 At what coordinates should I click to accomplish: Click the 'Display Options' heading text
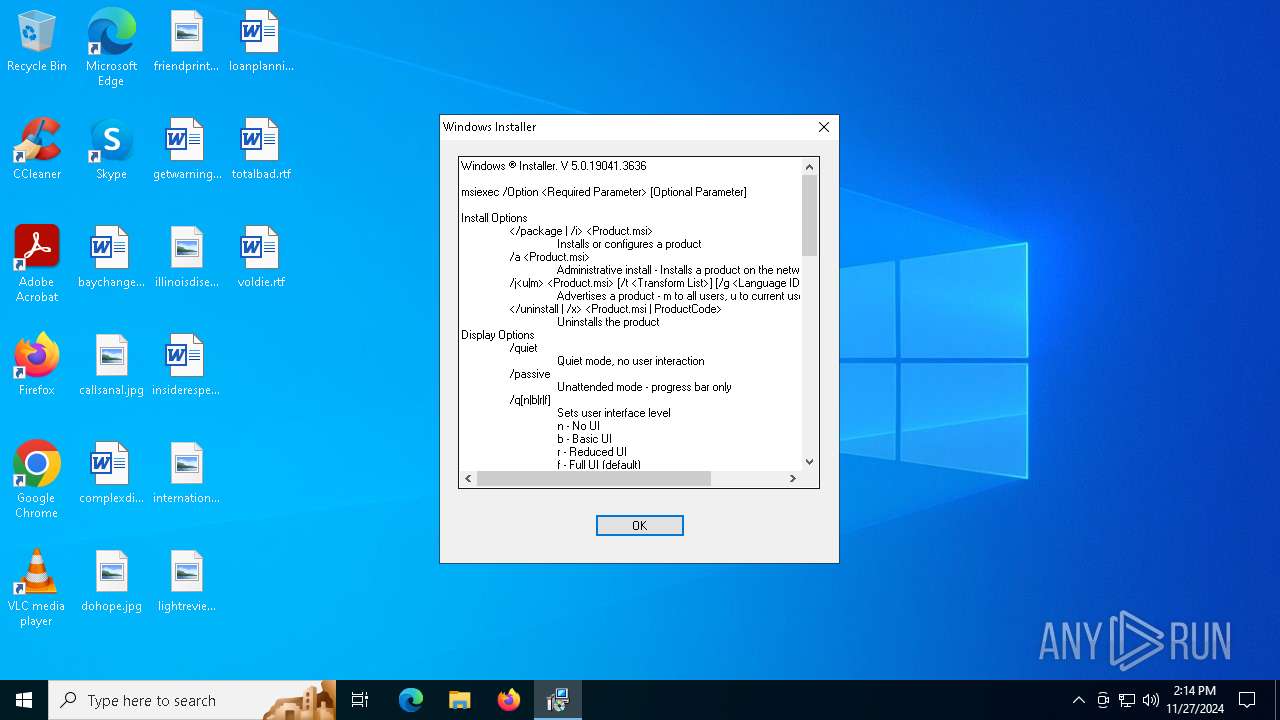[x=497, y=335]
